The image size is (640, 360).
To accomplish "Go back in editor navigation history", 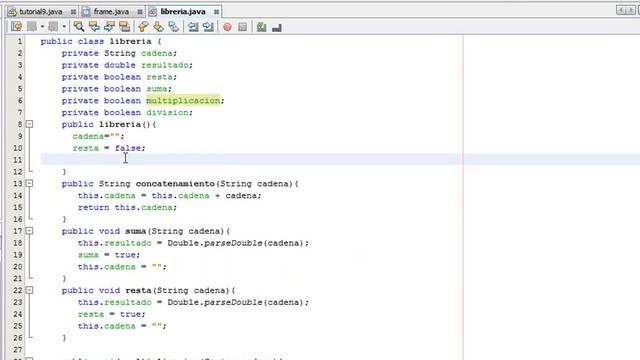I will point(32,27).
